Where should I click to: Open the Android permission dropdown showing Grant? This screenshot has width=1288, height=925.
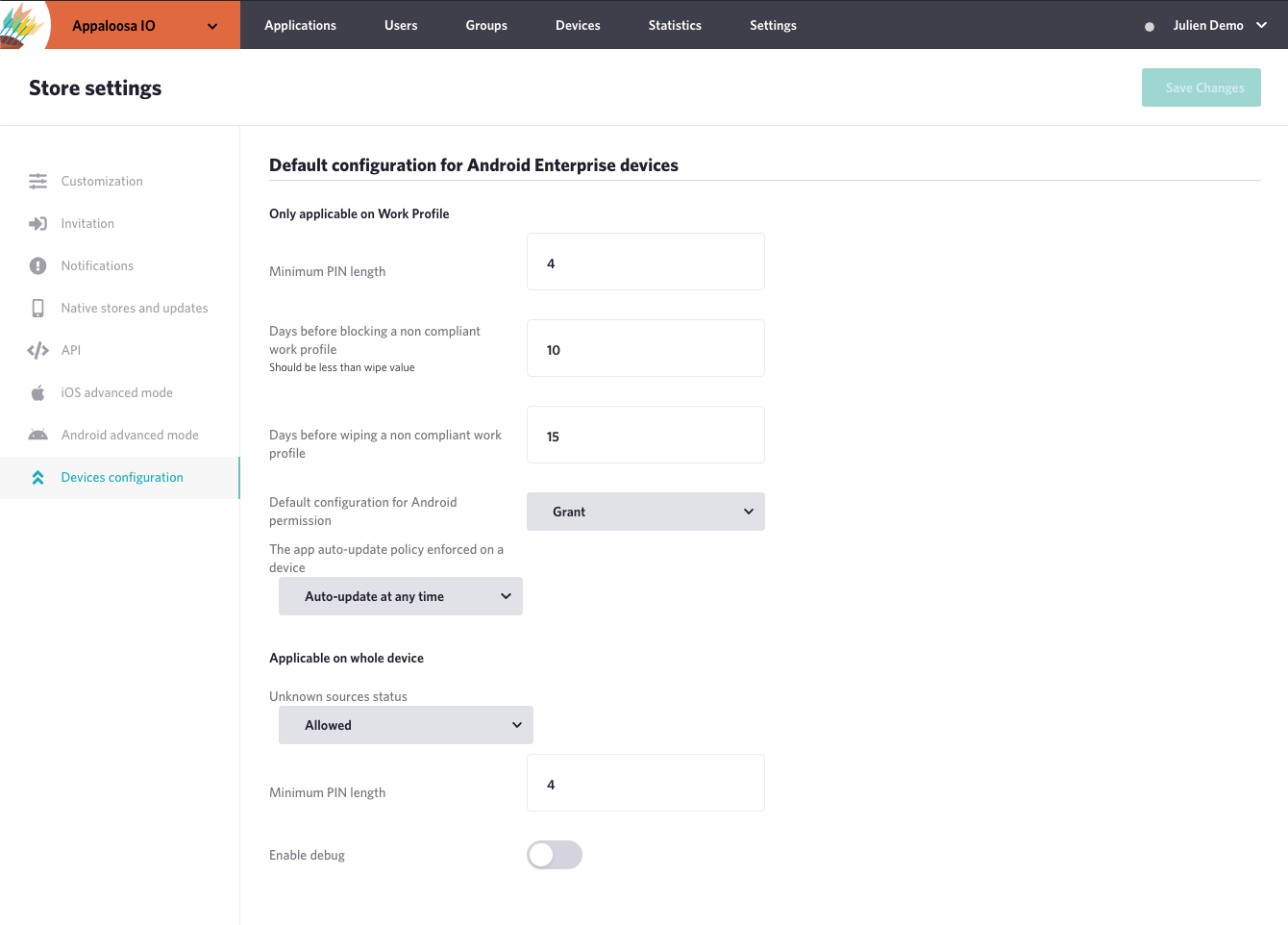click(x=646, y=512)
